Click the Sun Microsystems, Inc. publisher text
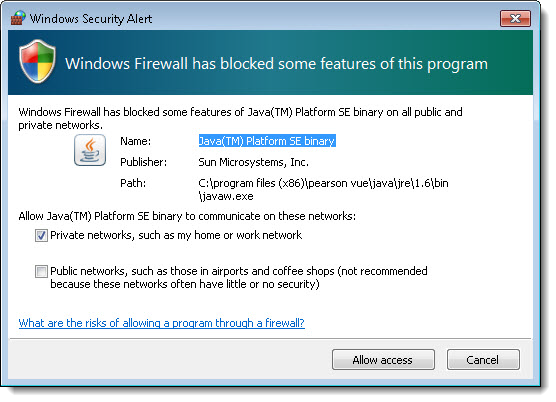556x402 pixels. pos(254,162)
